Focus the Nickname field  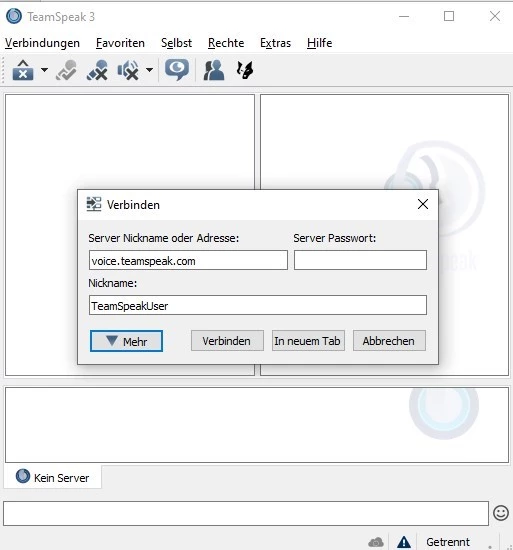point(258,305)
